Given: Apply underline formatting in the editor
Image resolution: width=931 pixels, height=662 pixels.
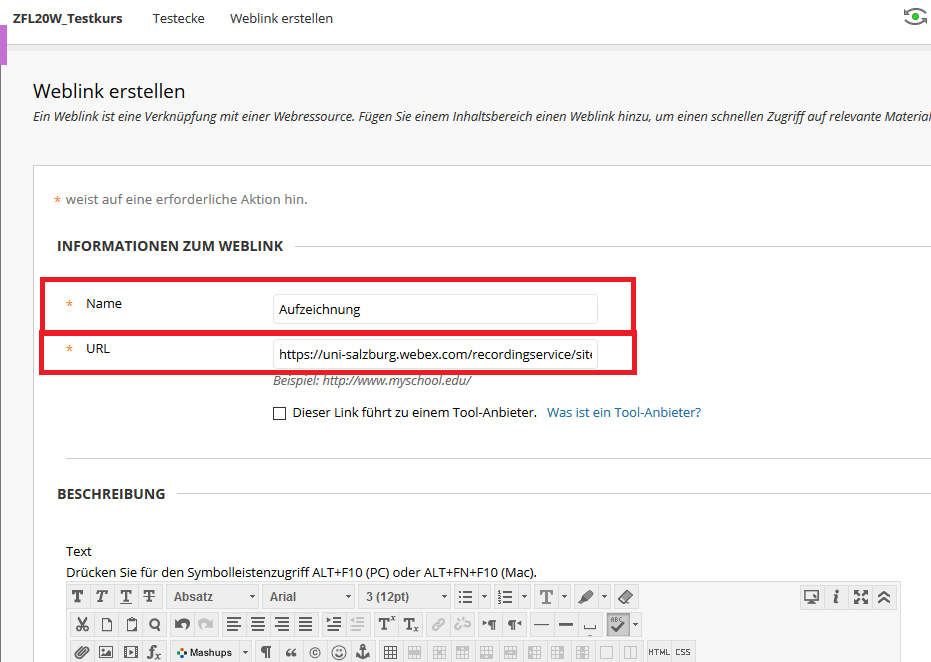Looking at the screenshot, I should point(126,597).
